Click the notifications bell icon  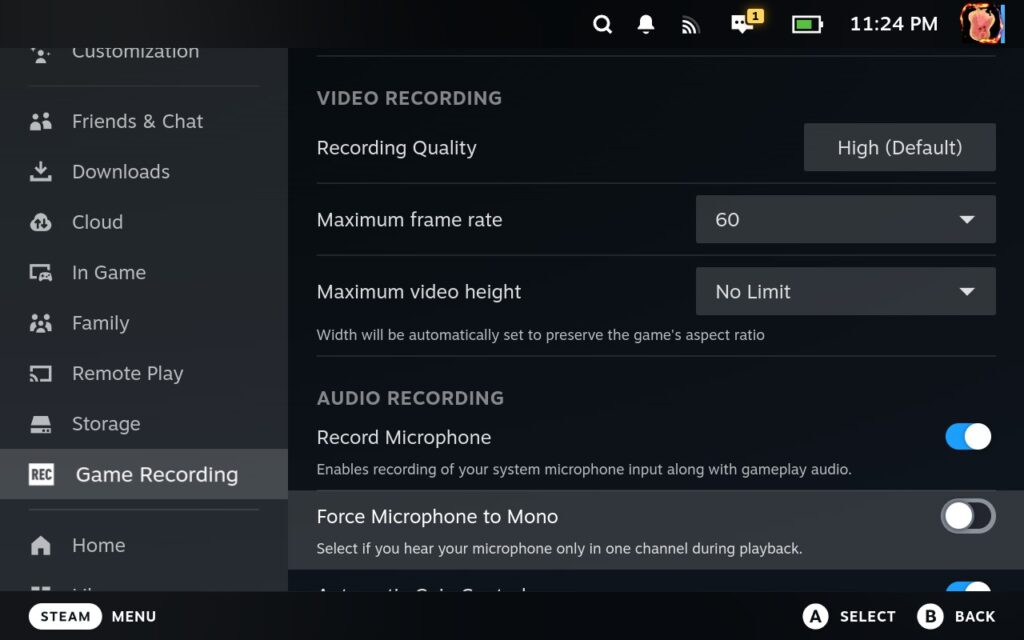[x=646, y=23]
